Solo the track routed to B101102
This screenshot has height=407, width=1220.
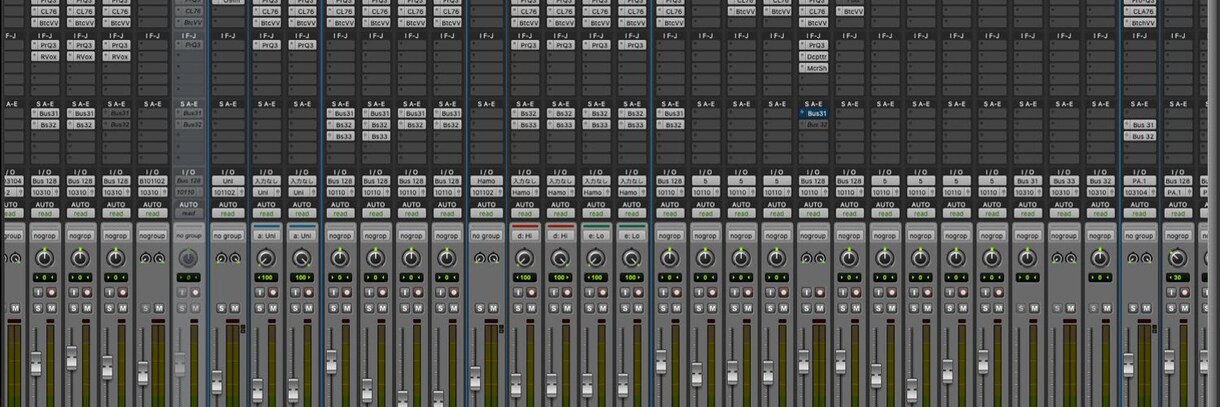coord(145,308)
